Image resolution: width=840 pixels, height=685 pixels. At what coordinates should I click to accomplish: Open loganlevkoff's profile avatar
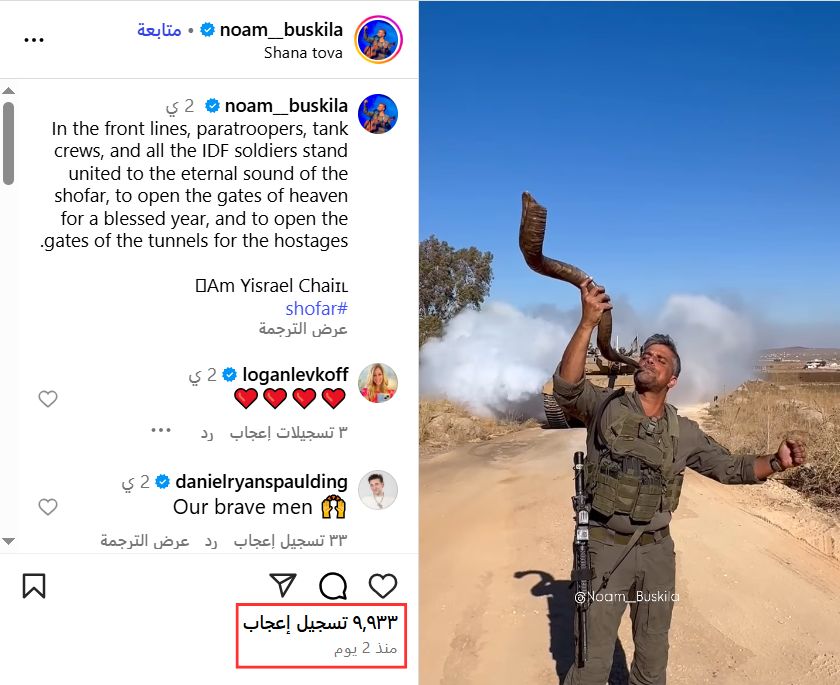pos(378,382)
